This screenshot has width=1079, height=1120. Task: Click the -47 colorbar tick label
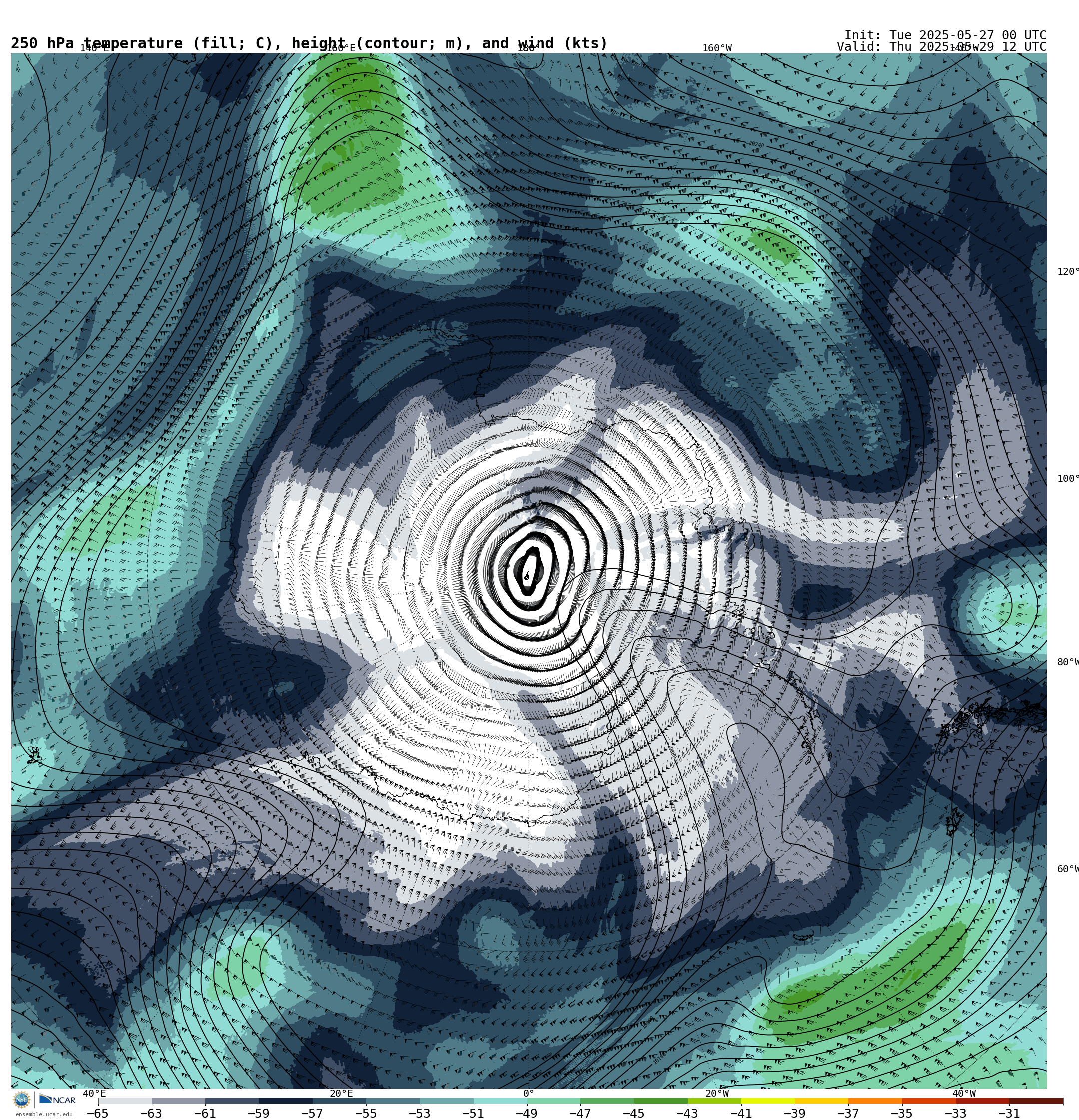tap(580, 1113)
